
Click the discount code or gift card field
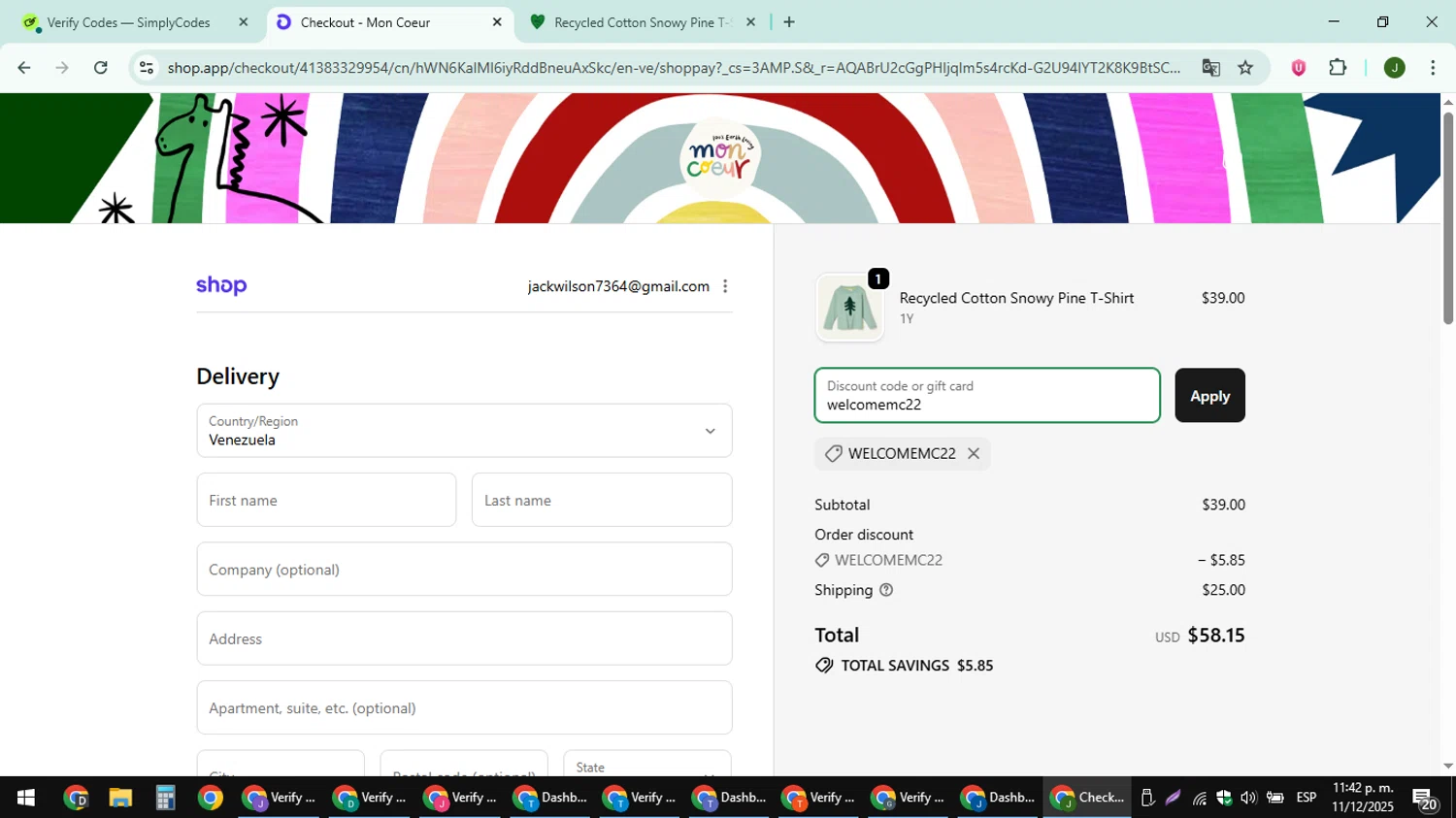[987, 396]
